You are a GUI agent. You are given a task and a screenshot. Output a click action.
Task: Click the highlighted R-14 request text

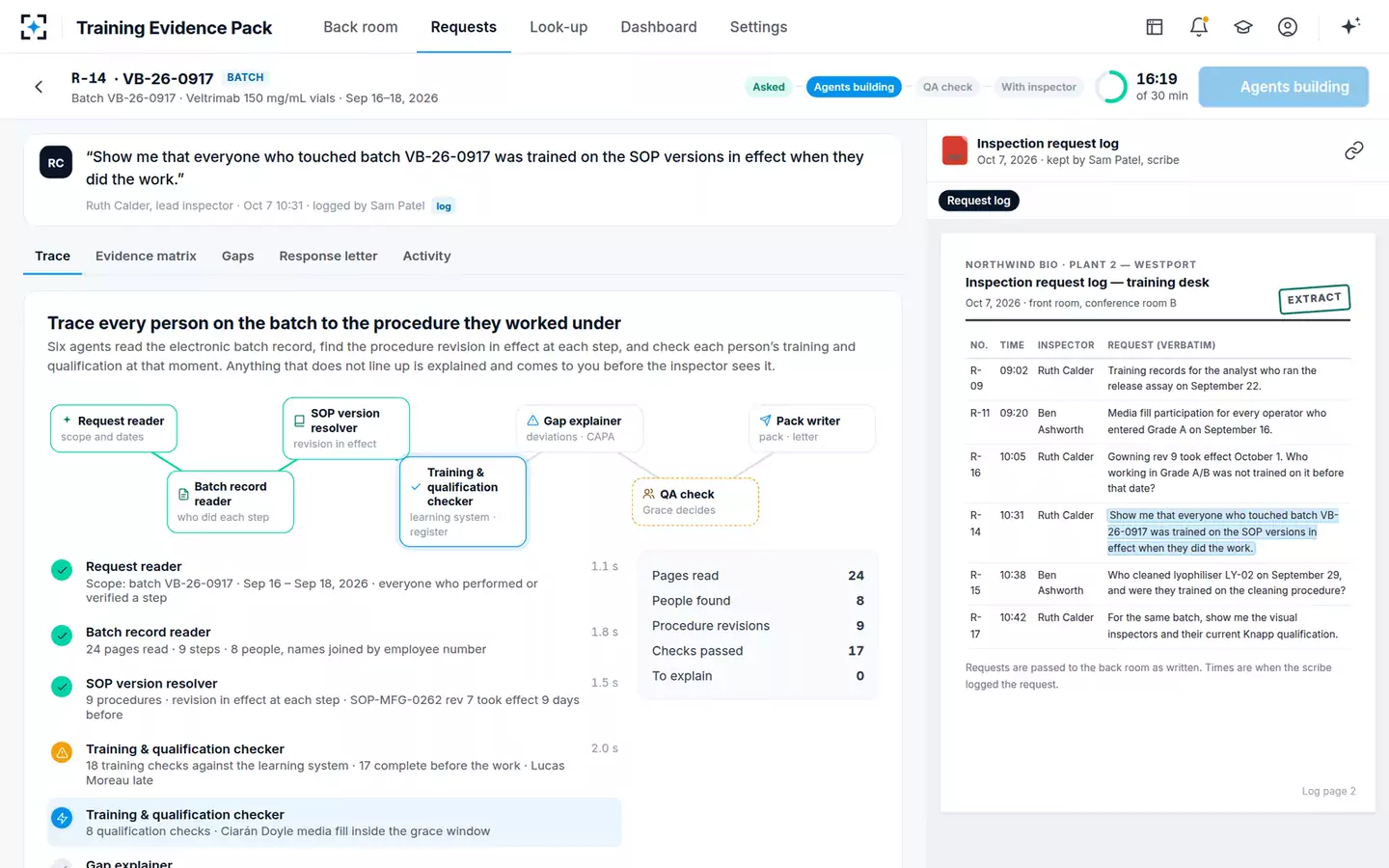click(x=1222, y=531)
